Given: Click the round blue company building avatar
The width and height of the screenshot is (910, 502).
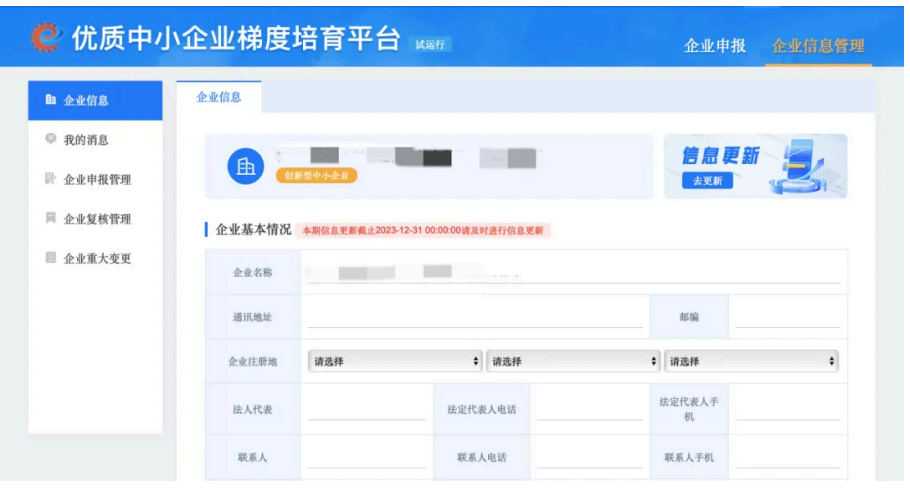Looking at the screenshot, I should 245,166.
